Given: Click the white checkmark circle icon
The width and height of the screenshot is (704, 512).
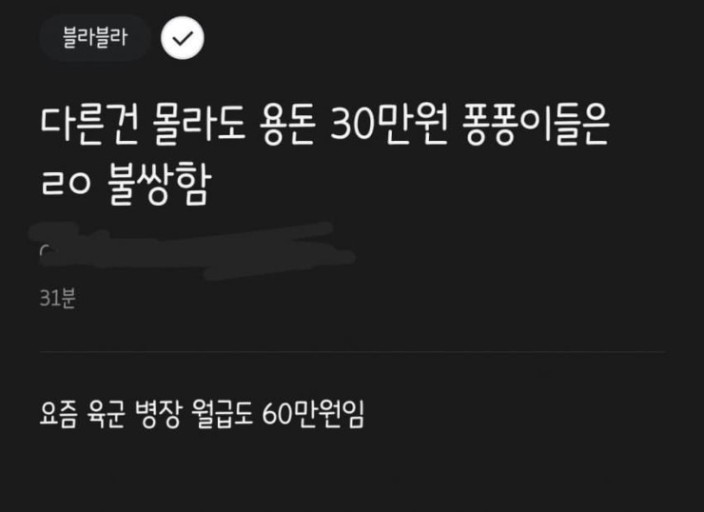Looking at the screenshot, I should pos(182,38).
